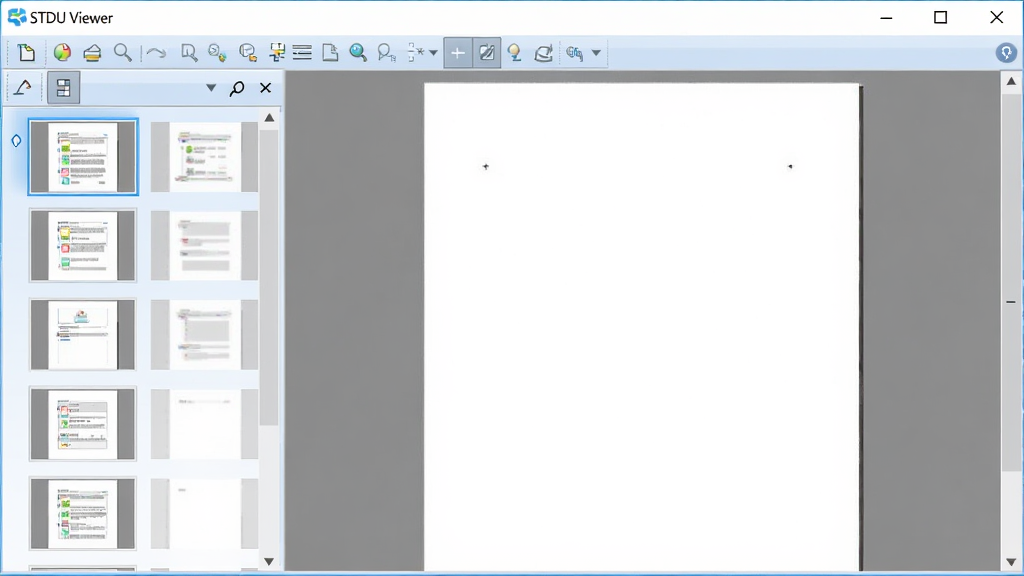Open the sidebar panel dropdown arrow
This screenshot has height=576, width=1024.
(211, 88)
